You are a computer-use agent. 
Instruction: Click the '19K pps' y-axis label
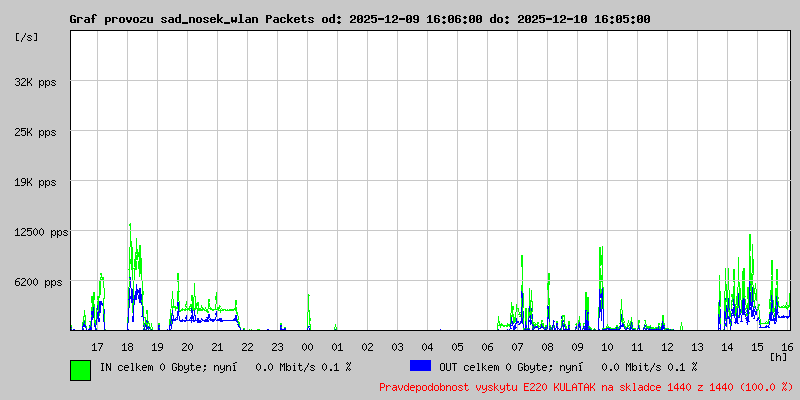35,182
